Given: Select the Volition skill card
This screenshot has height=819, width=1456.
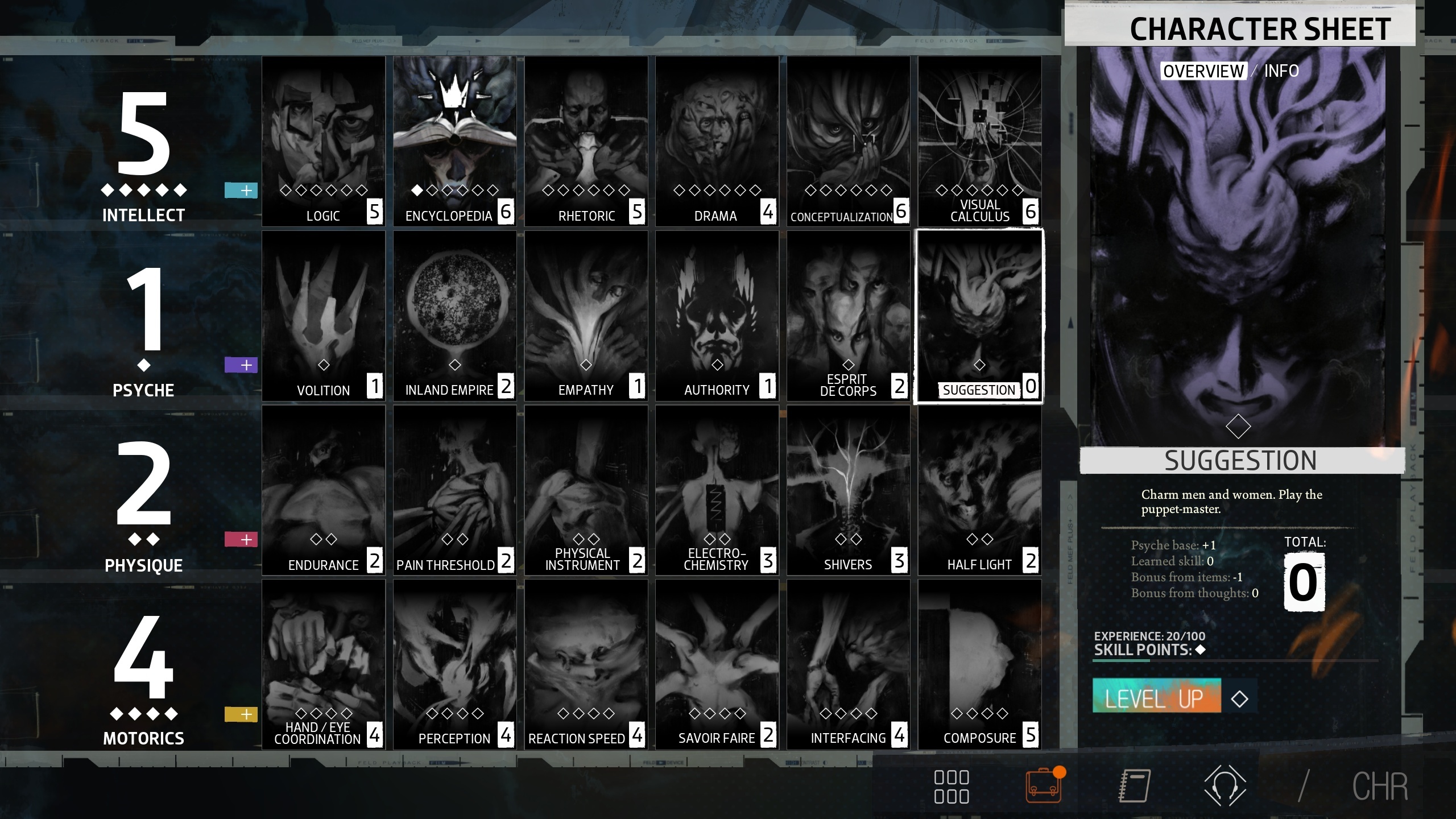Looking at the screenshot, I should click(x=324, y=316).
